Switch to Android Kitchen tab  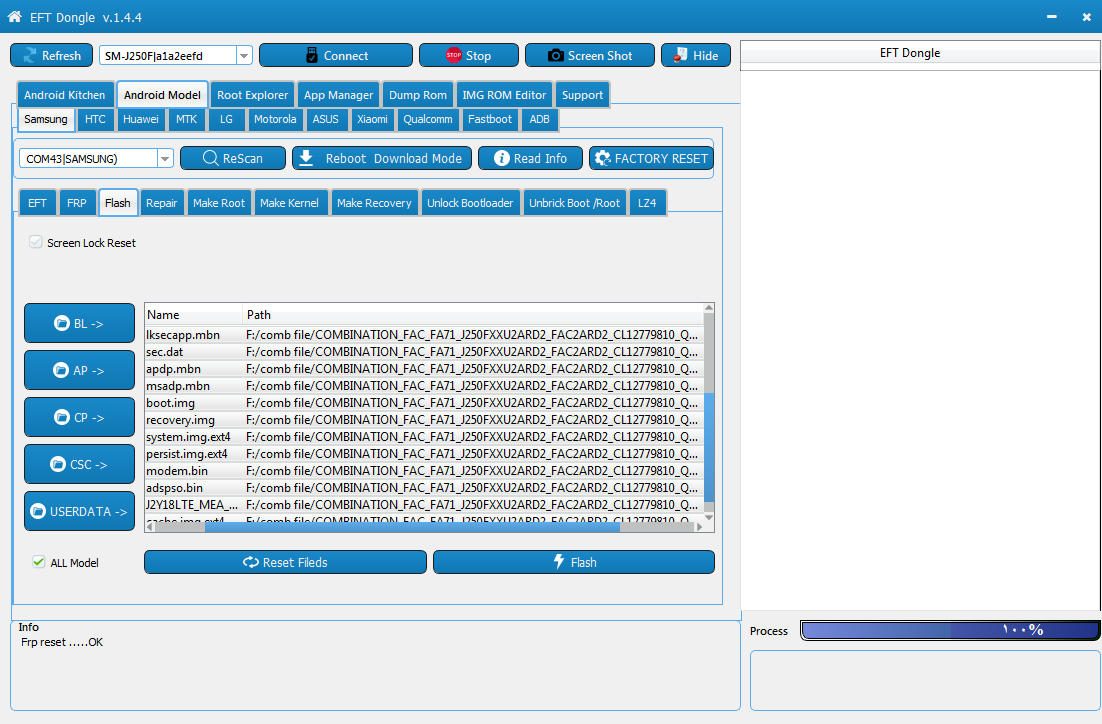pyautogui.click(x=65, y=95)
